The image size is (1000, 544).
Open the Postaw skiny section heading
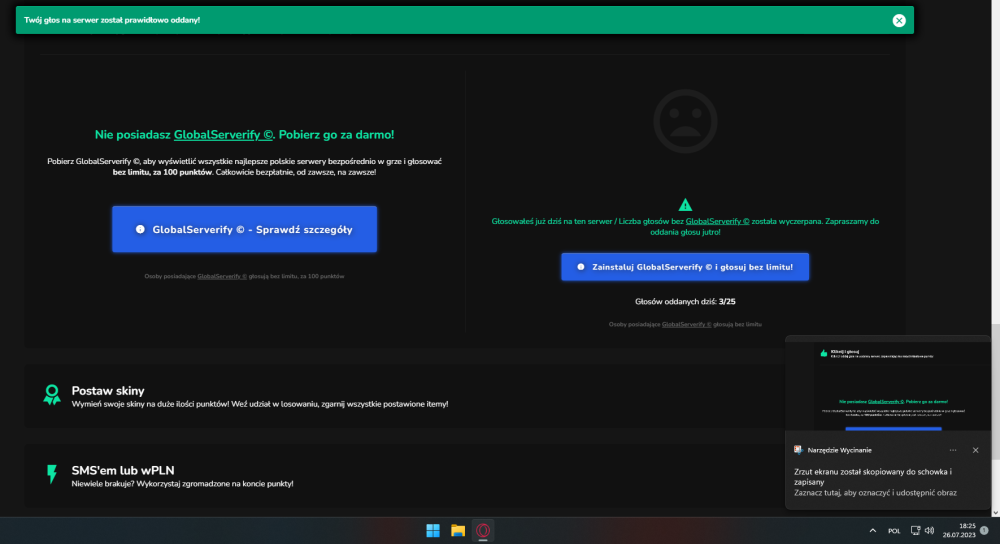[108, 390]
